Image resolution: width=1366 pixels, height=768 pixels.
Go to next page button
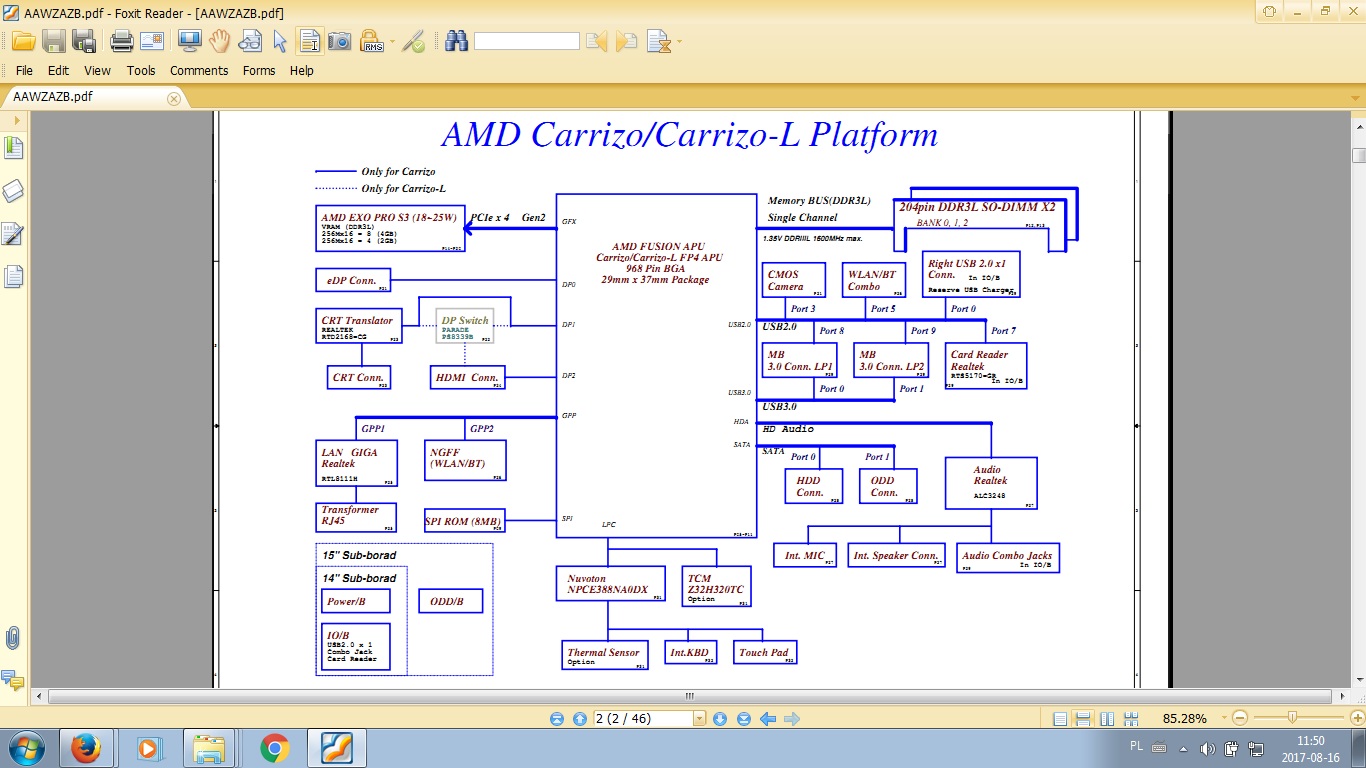720,718
